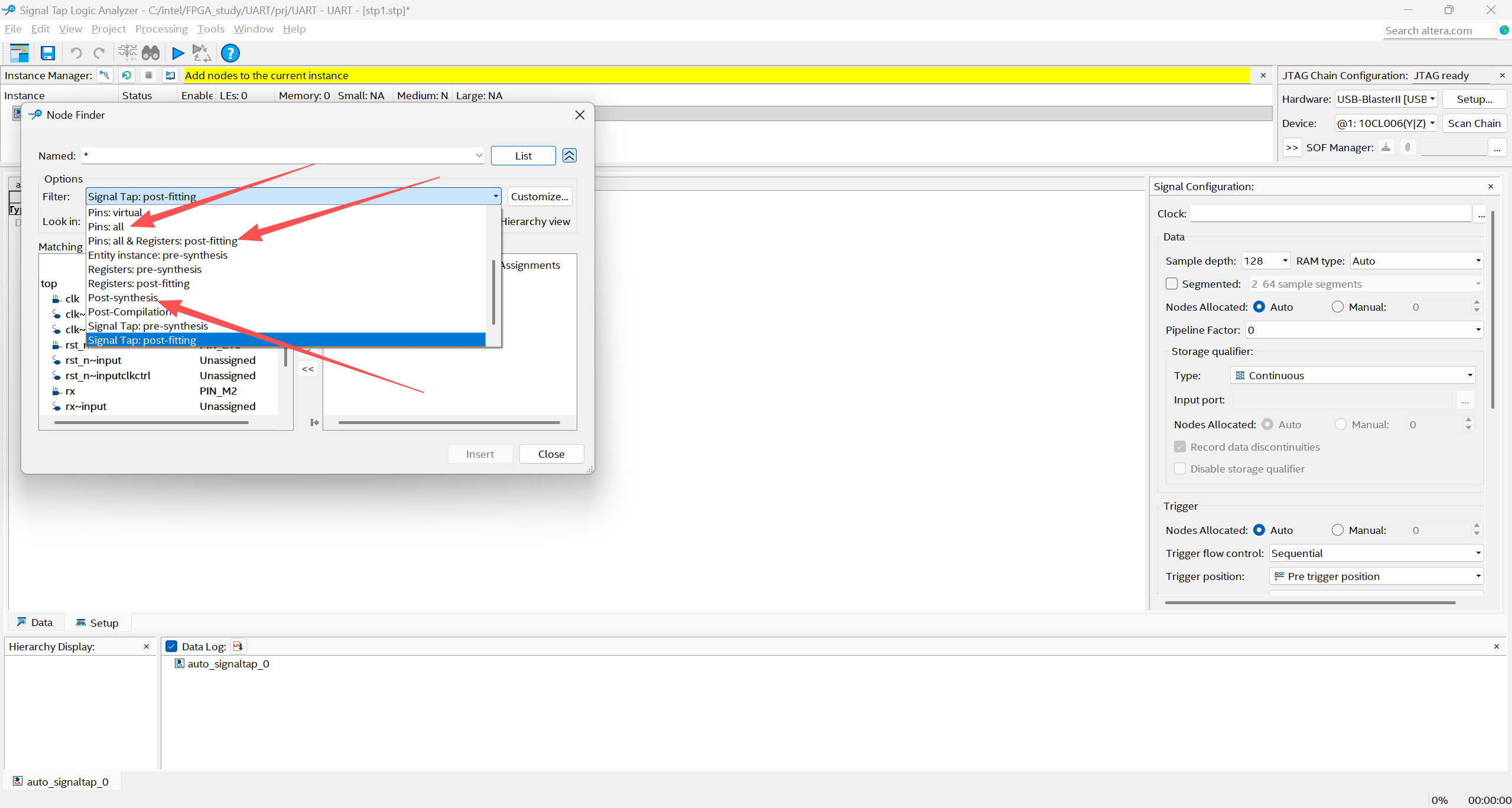Undo the last action
This screenshot has height=808, width=1512.
click(x=76, y=53)
